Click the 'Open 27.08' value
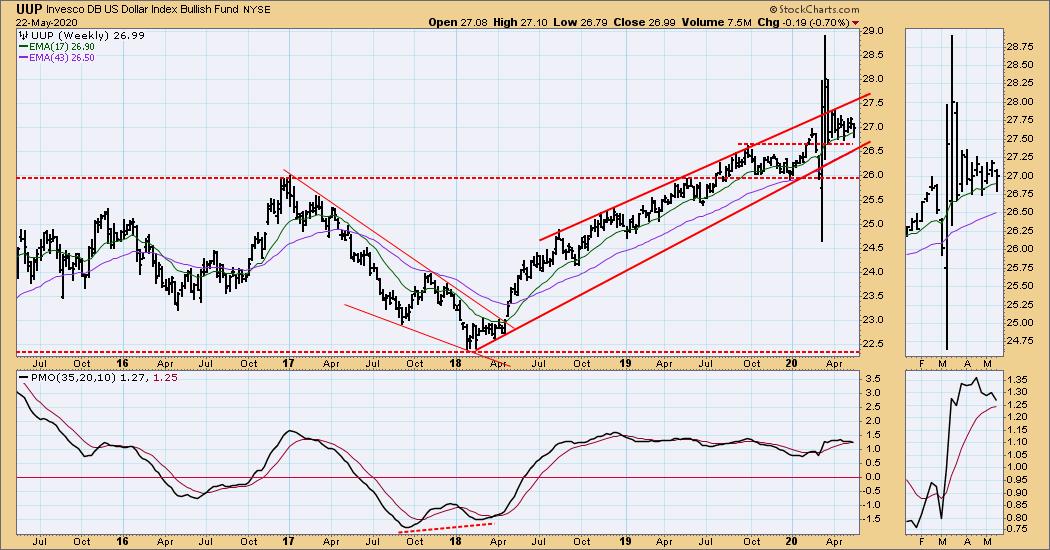1050x550 pixels. pos(457,22)
